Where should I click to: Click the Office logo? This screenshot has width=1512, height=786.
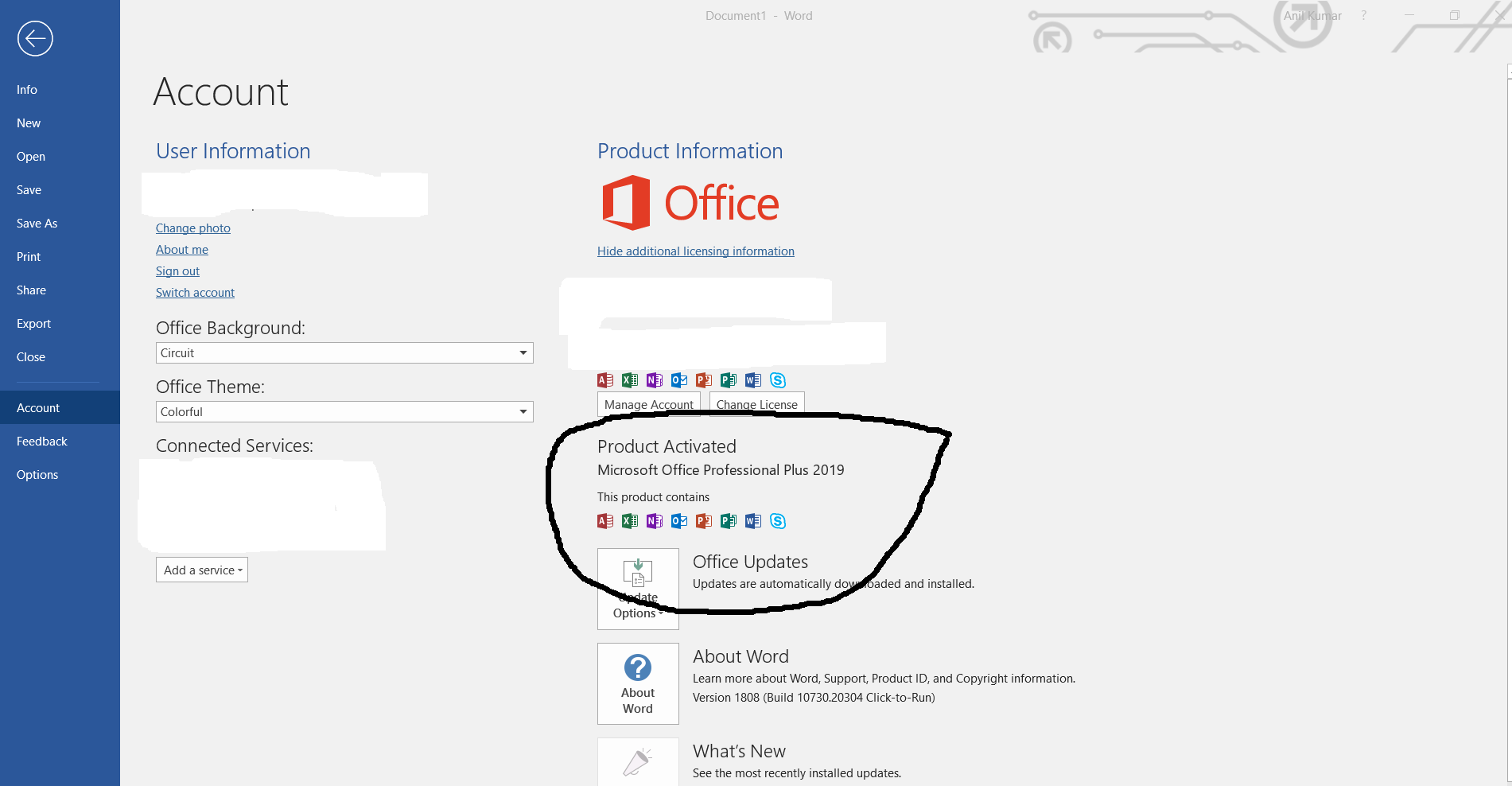click(690, 203)
